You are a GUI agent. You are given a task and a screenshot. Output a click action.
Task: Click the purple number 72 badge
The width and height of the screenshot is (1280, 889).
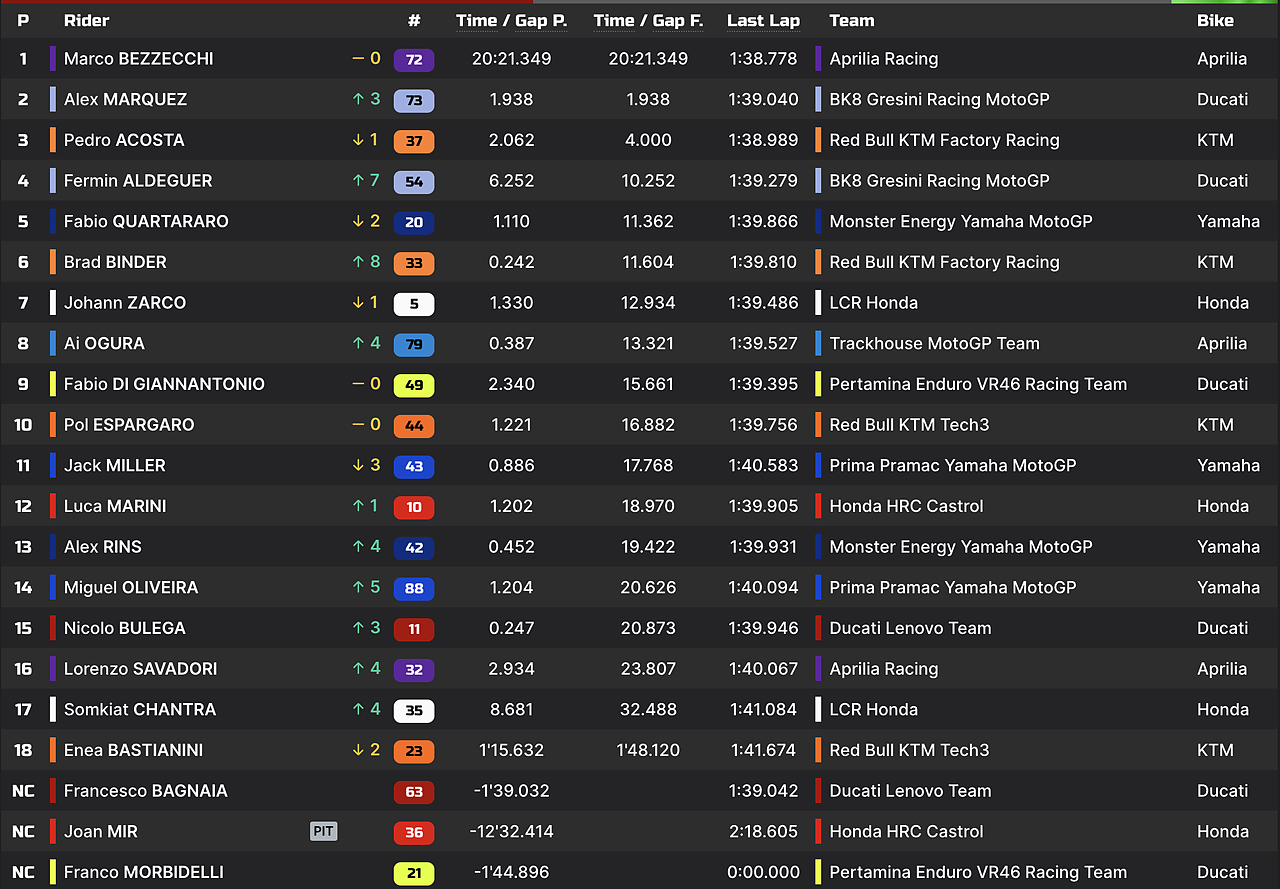414,59
